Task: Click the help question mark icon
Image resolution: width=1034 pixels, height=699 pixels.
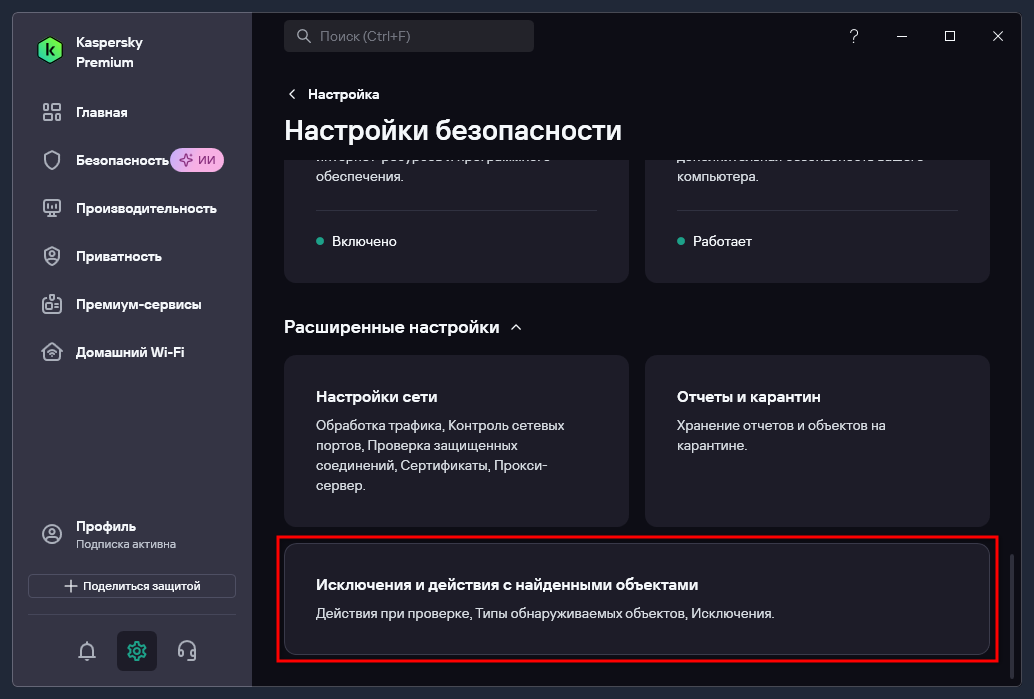Action: point(854,36)
